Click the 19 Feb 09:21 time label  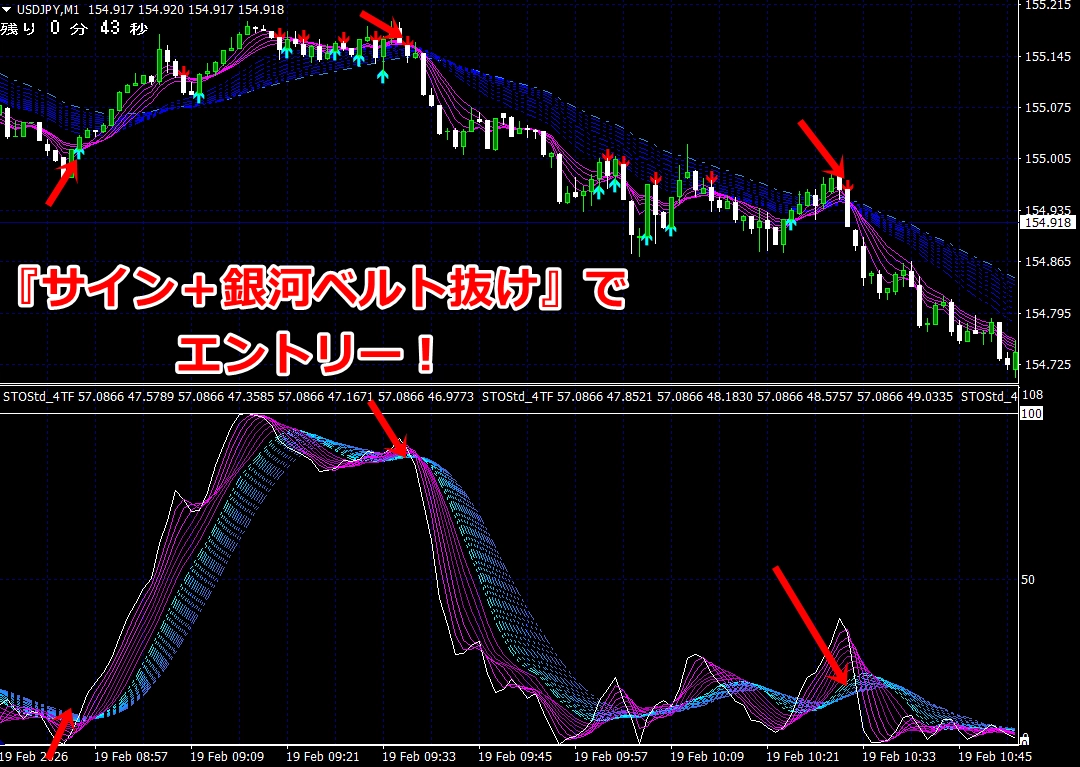point(322,757)
